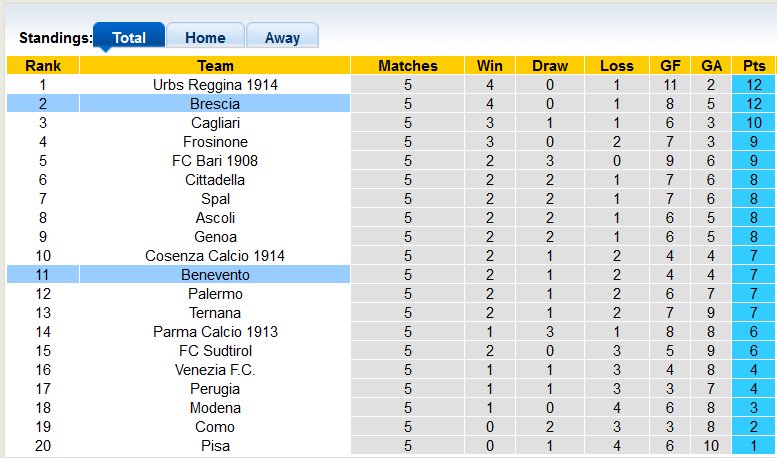The height and width of the screenshot is (458, 777).
Task: Click the Urbs Reggina 1914 team name
Action: click(215, 85)
